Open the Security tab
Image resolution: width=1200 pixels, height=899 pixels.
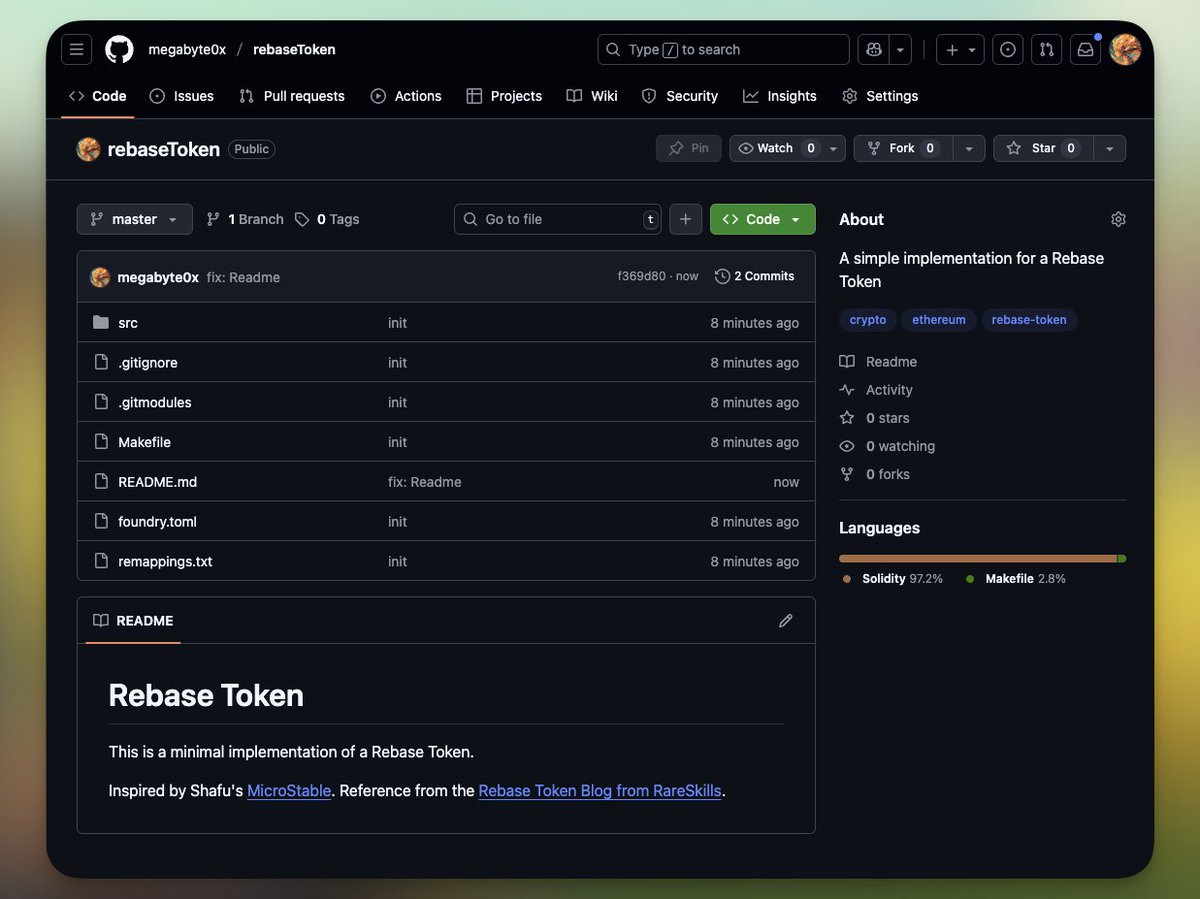(x=680, y=96)
